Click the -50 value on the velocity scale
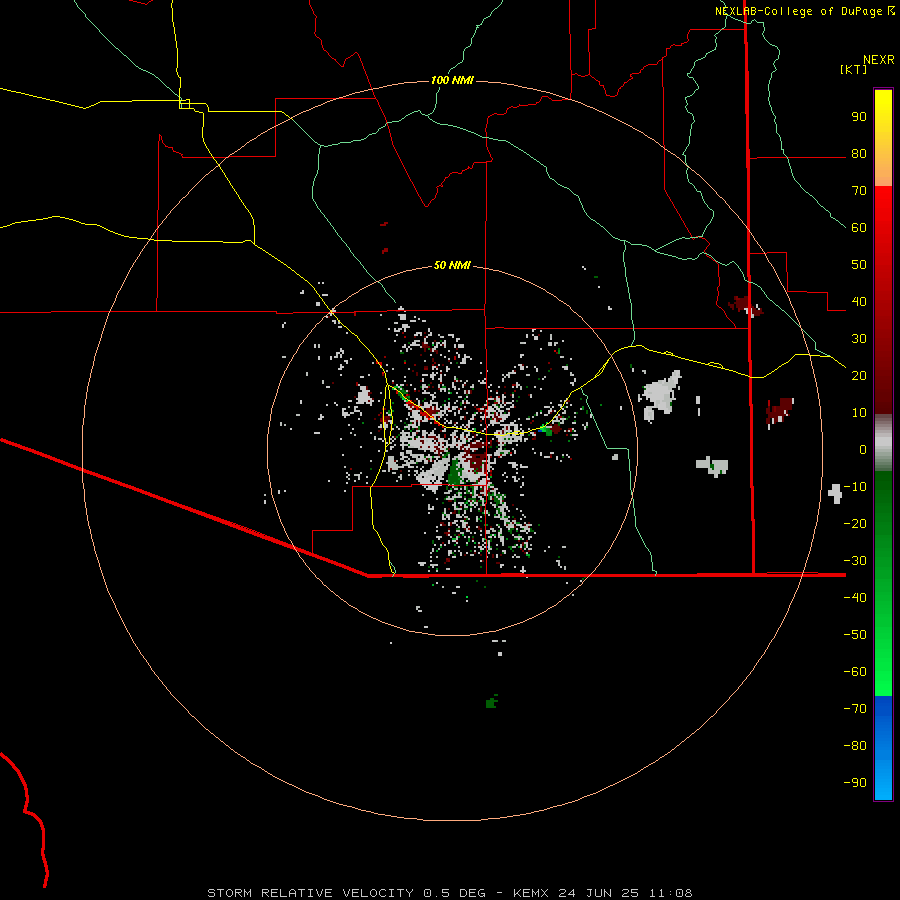Viewport: 900px width, 900px height. pos(855,635)
